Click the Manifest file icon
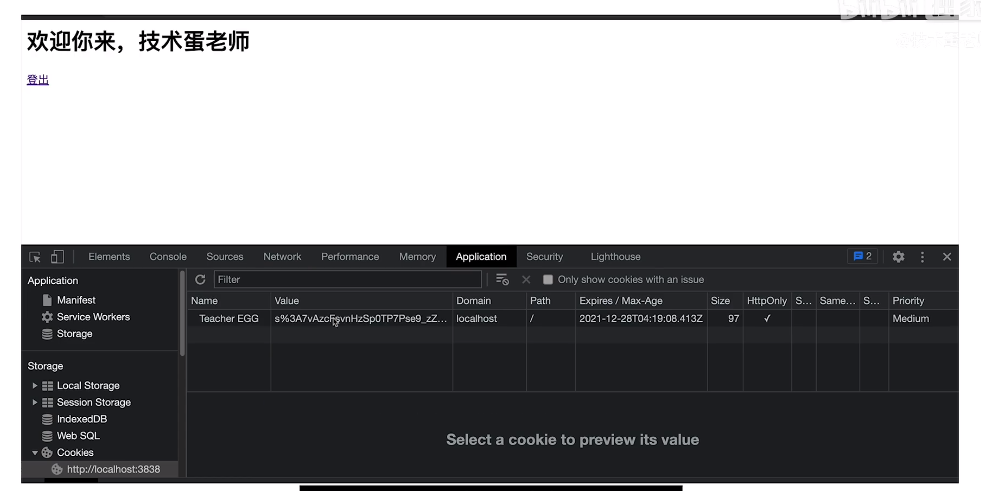This screenshot has height=491, width=981. 47,300
